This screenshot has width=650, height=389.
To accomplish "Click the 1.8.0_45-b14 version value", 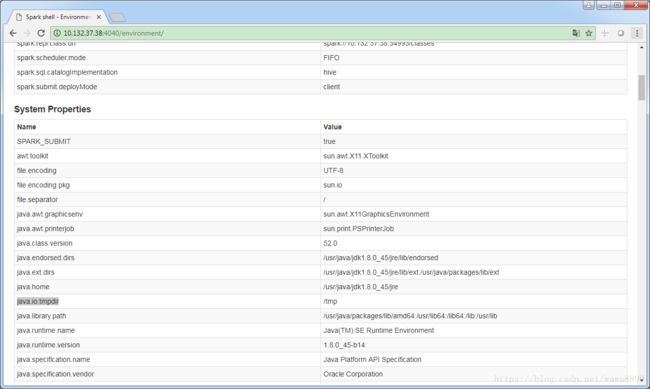I will (344, 345).
